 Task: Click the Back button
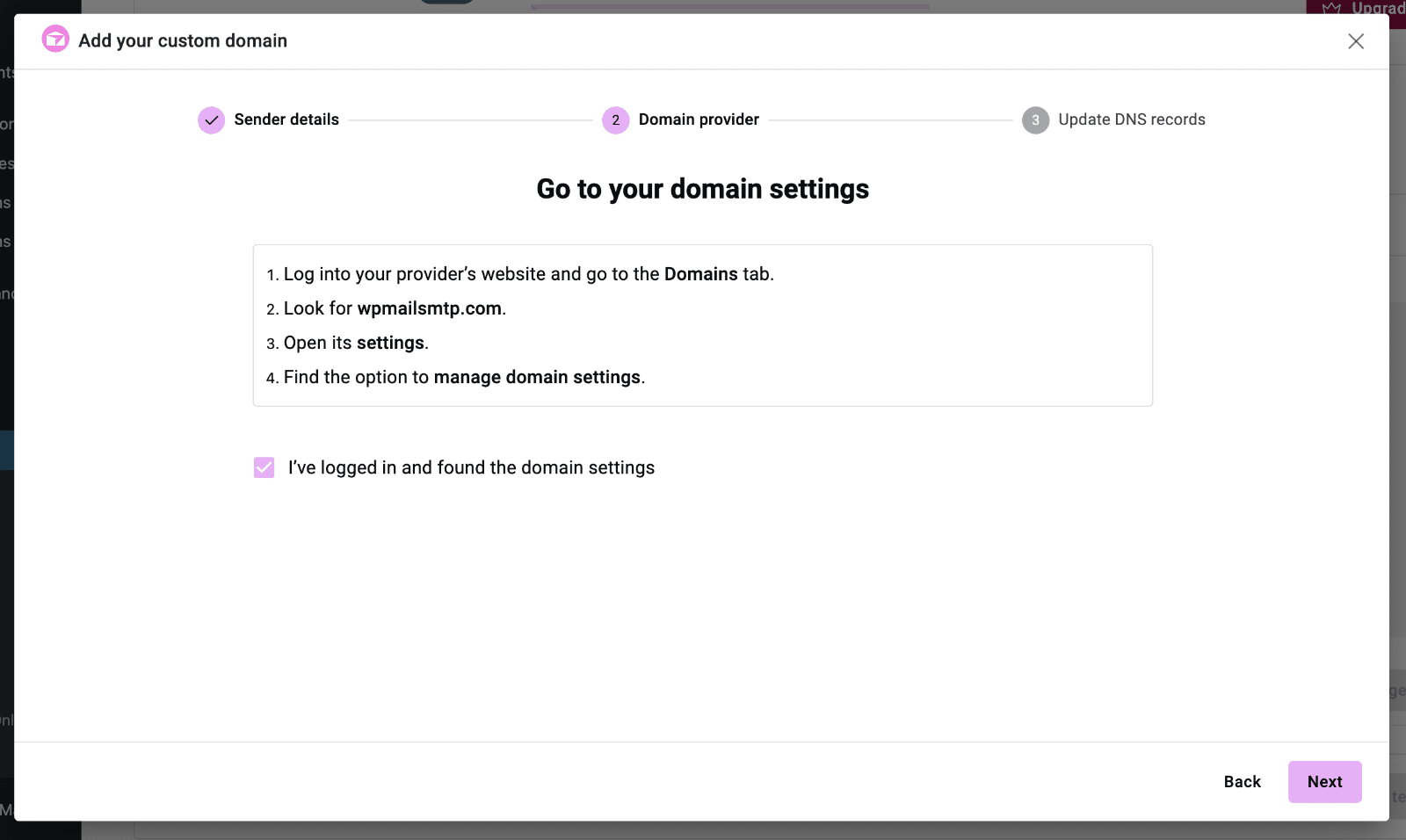[x=1242, y=782]
